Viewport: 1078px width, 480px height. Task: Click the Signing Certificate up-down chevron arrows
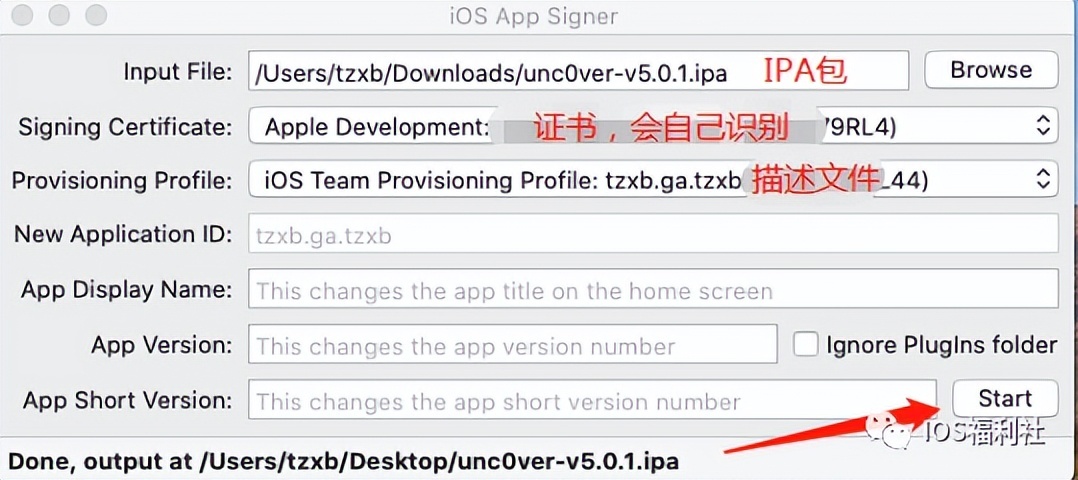(x=1042, y=125)
